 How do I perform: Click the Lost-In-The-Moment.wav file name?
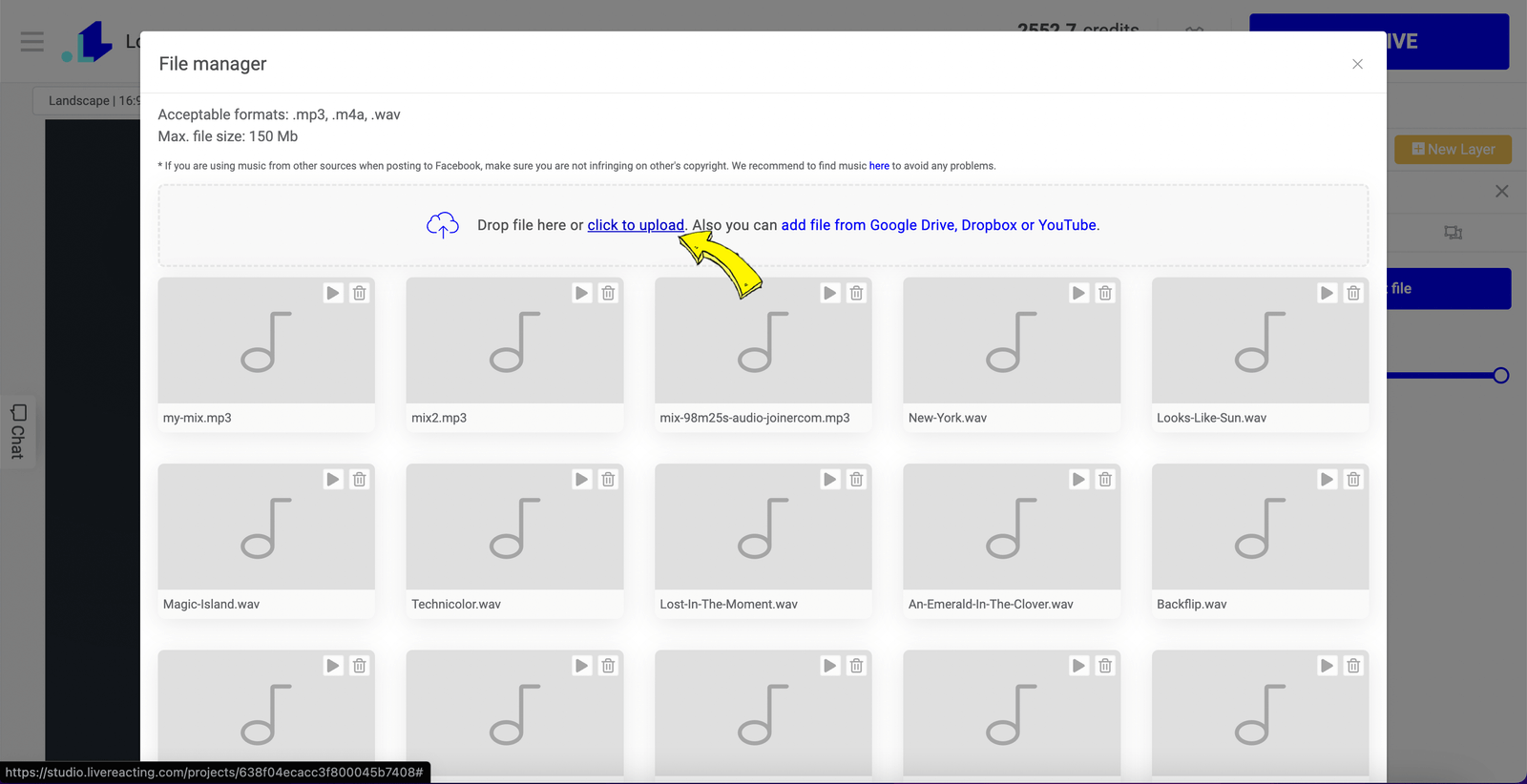tap(728, 605)
